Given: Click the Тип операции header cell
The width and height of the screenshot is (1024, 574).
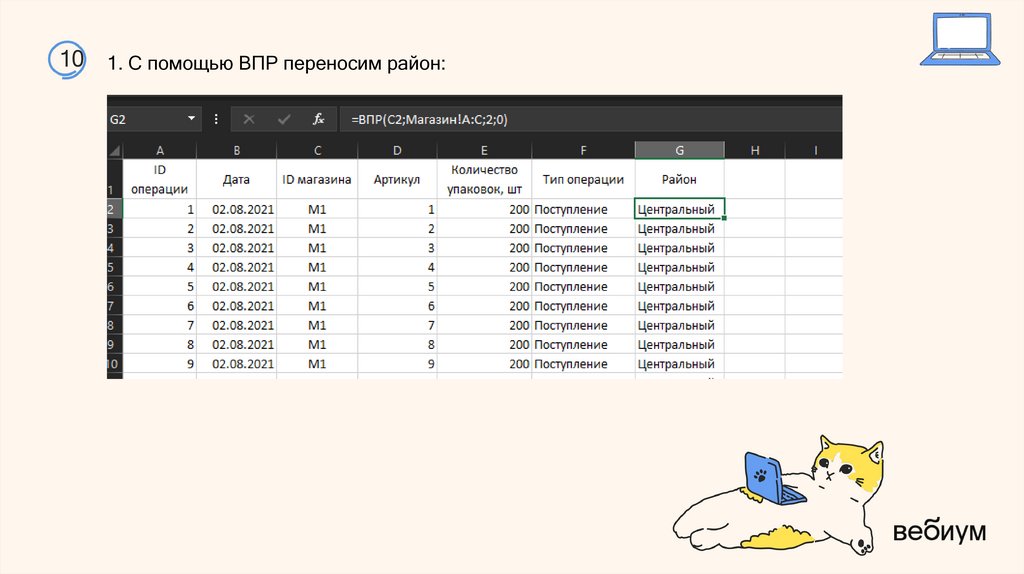Looking at the screenshot, I should [x=583, y=180].
